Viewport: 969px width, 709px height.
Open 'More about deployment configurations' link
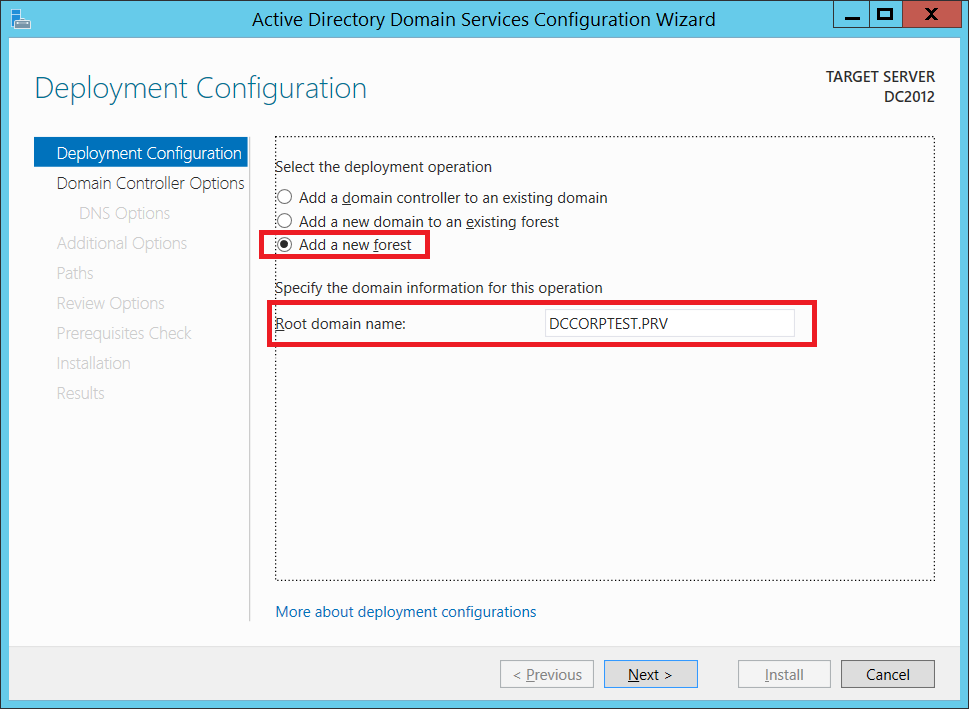point(405,612)
